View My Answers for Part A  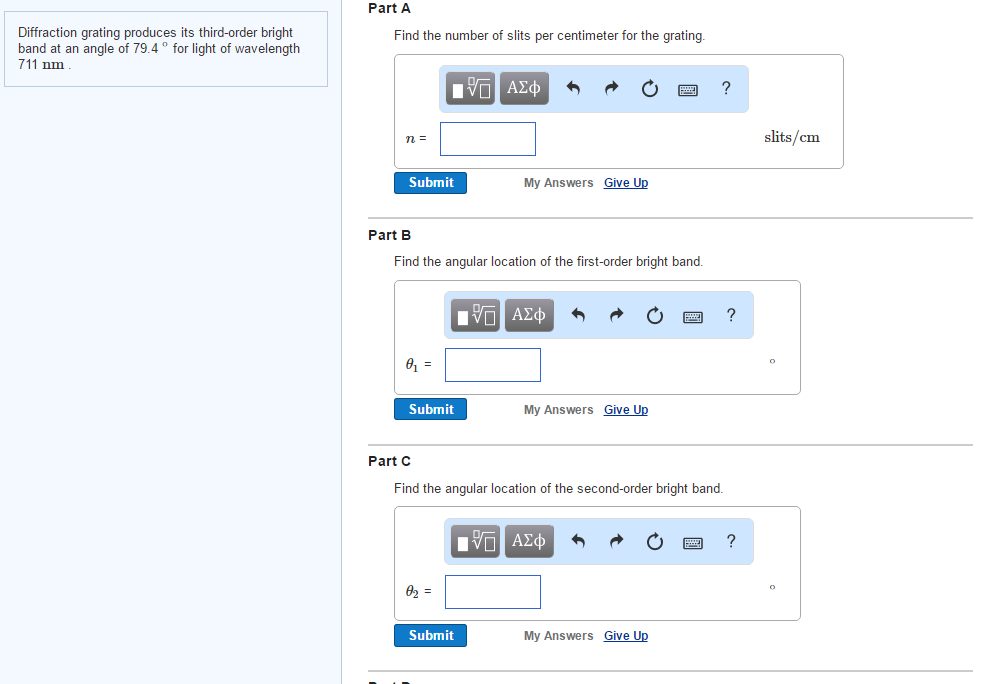coord(558,183)
